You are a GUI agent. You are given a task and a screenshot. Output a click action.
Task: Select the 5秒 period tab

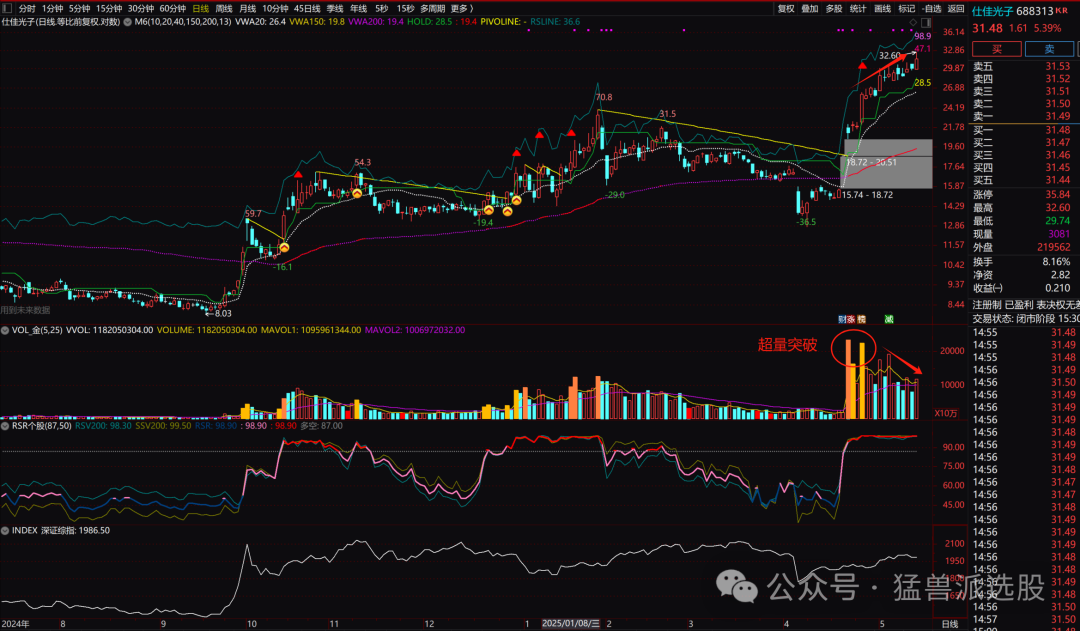point(382,9)
